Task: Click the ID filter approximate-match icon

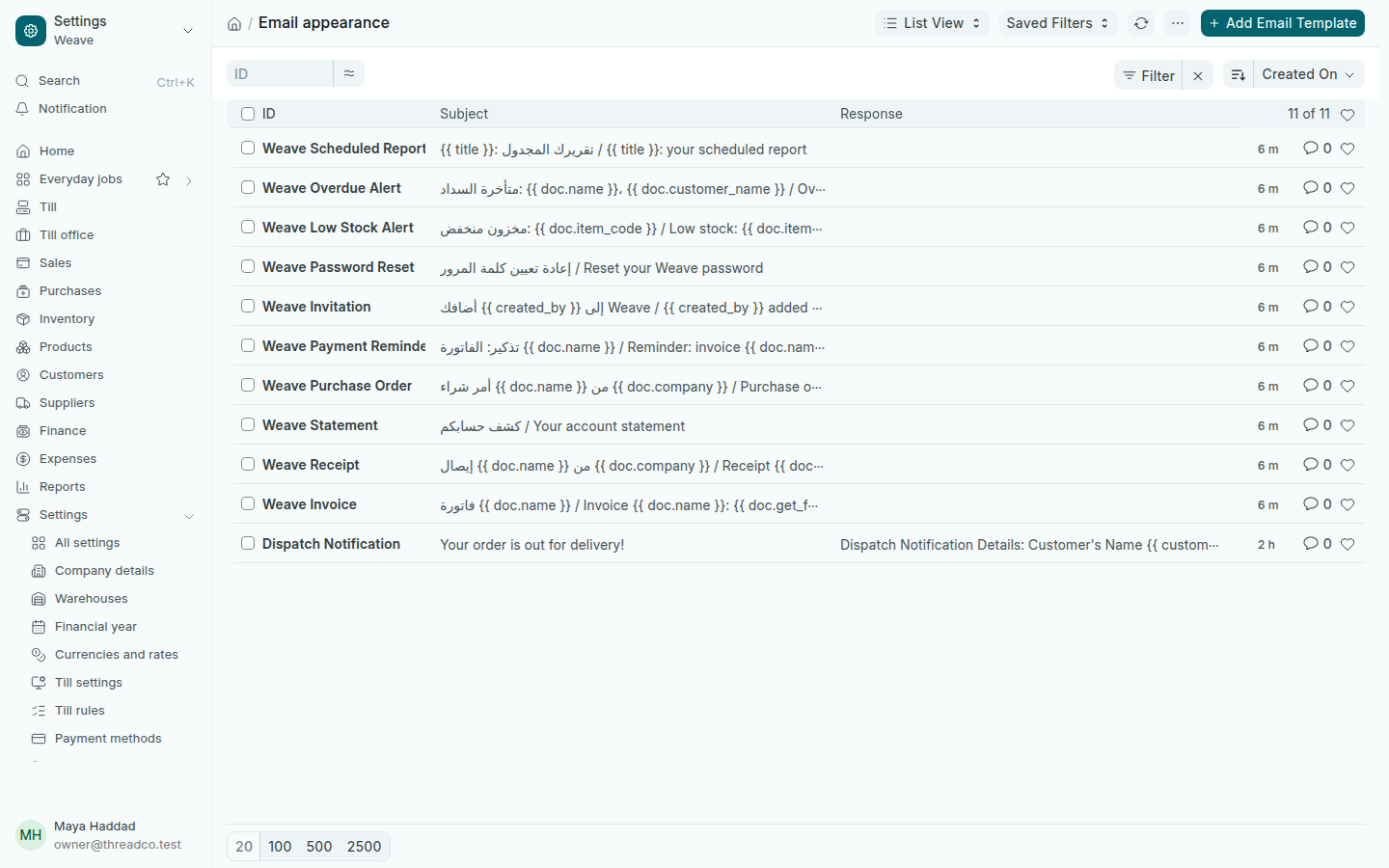Action: pos(349,73)
